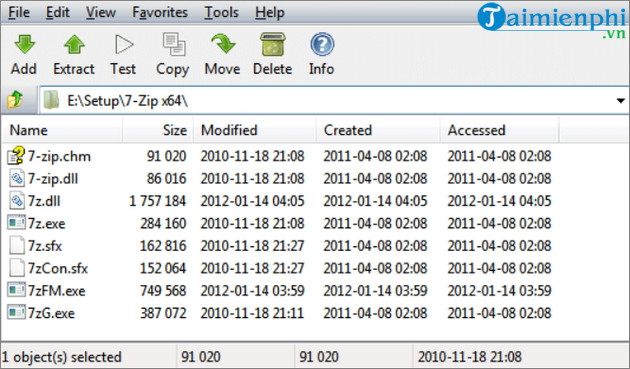Click the Copy toolbar icon
Screen dimensions: 630x369
(174, 44)
